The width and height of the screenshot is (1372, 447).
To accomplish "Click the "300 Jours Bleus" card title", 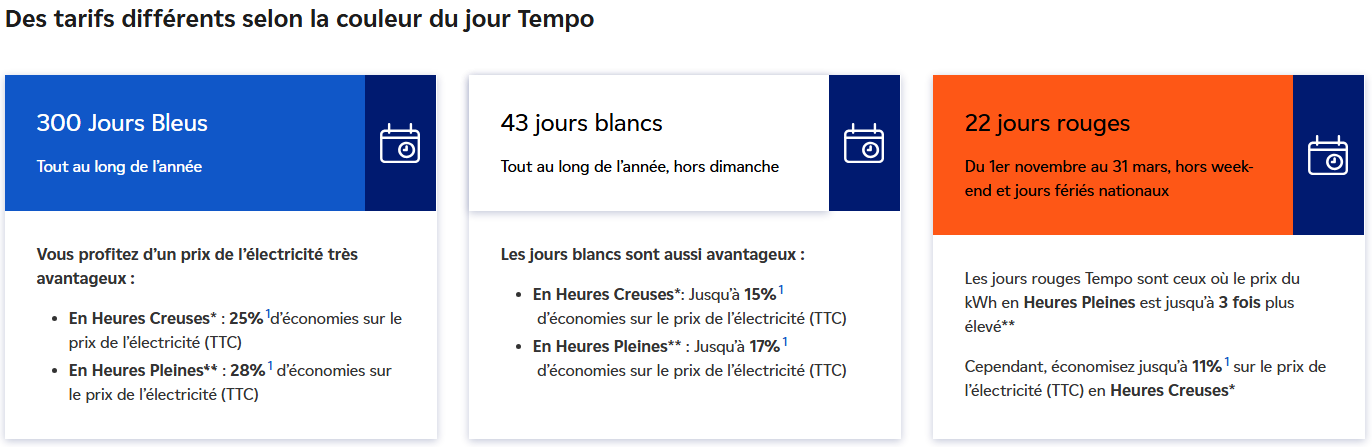I will [122, 123].
